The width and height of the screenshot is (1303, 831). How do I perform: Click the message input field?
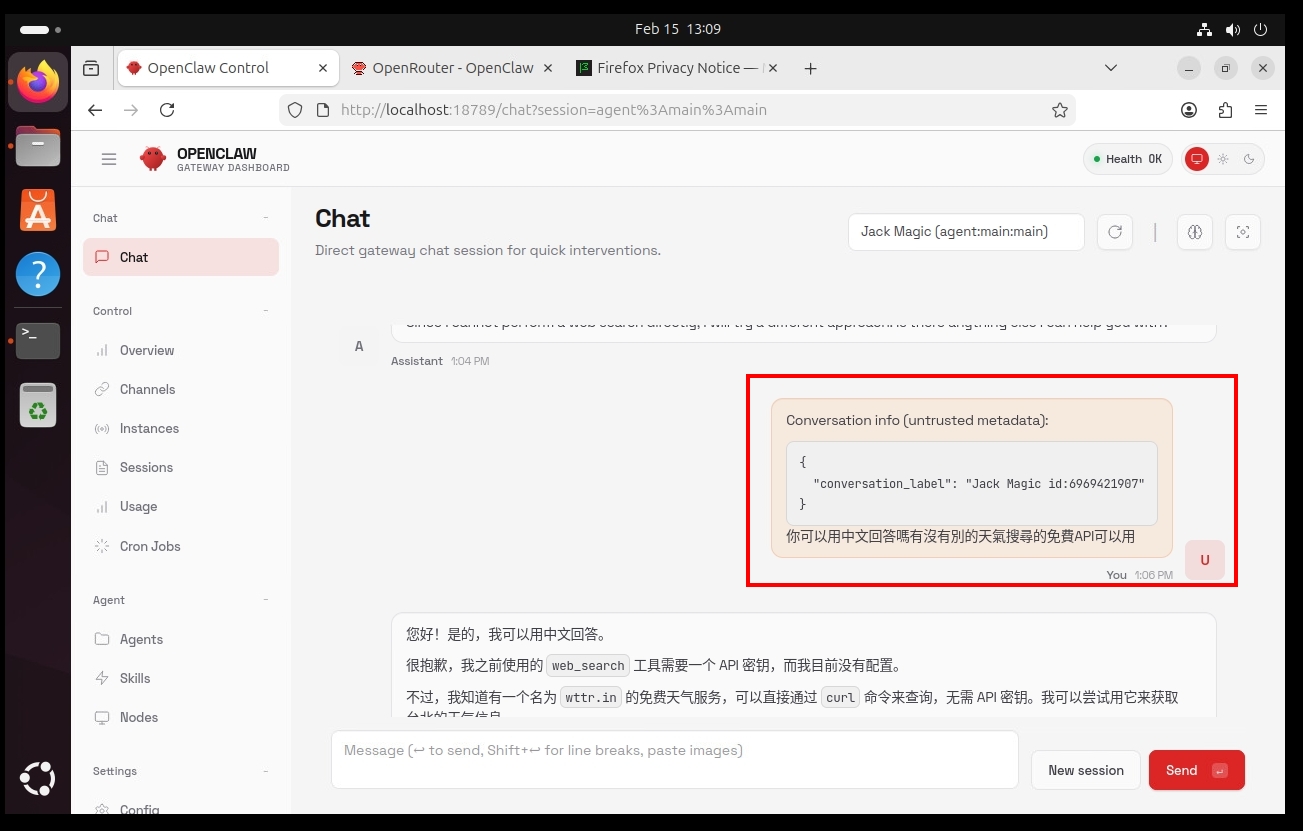[674, 759]
